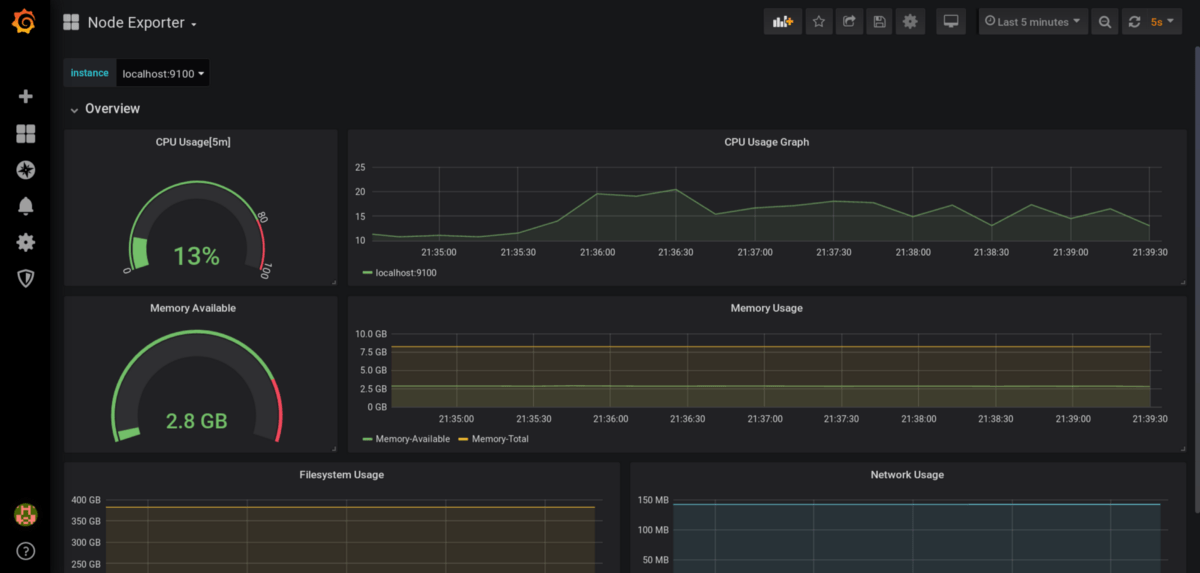Open Explore compass icon in sidebar

point(26,170)
